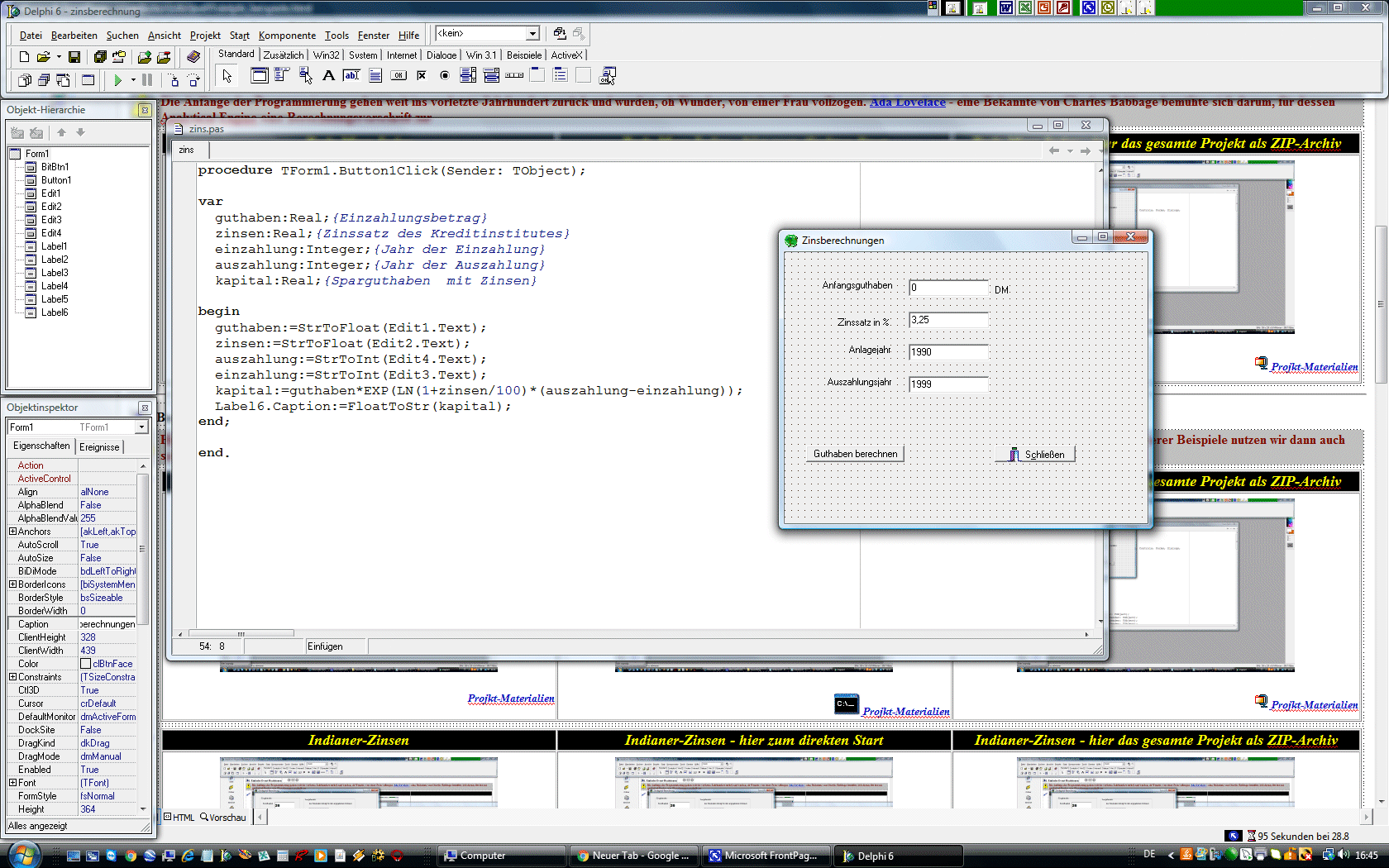The image size is (1389, 868).
Task: Click the New item toolbar icon
Action: 24,57
